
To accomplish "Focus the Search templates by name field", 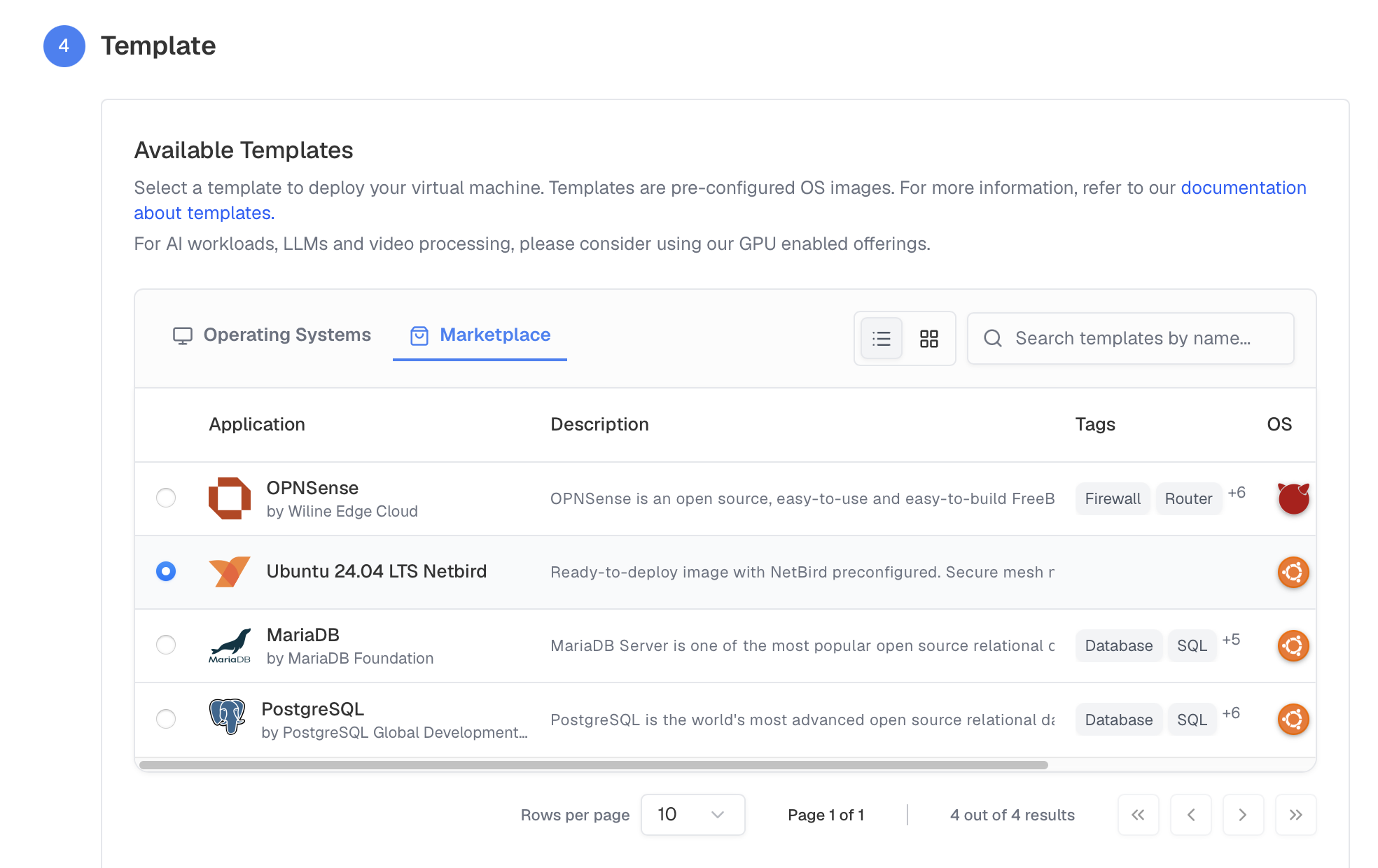I will click(1130, 339).
